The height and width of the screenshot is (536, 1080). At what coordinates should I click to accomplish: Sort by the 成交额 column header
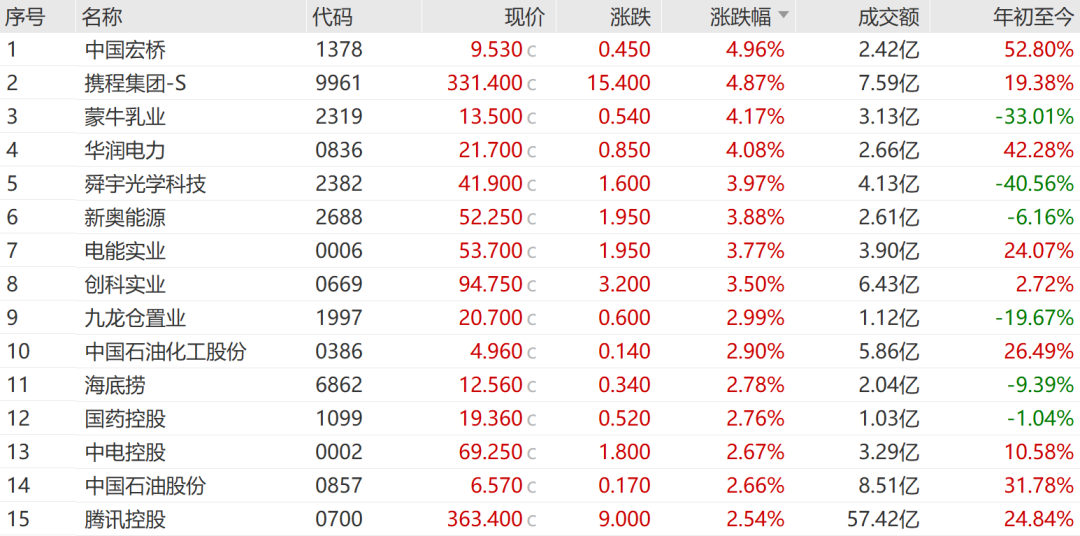pyautogui.click(x=888, y=16)
